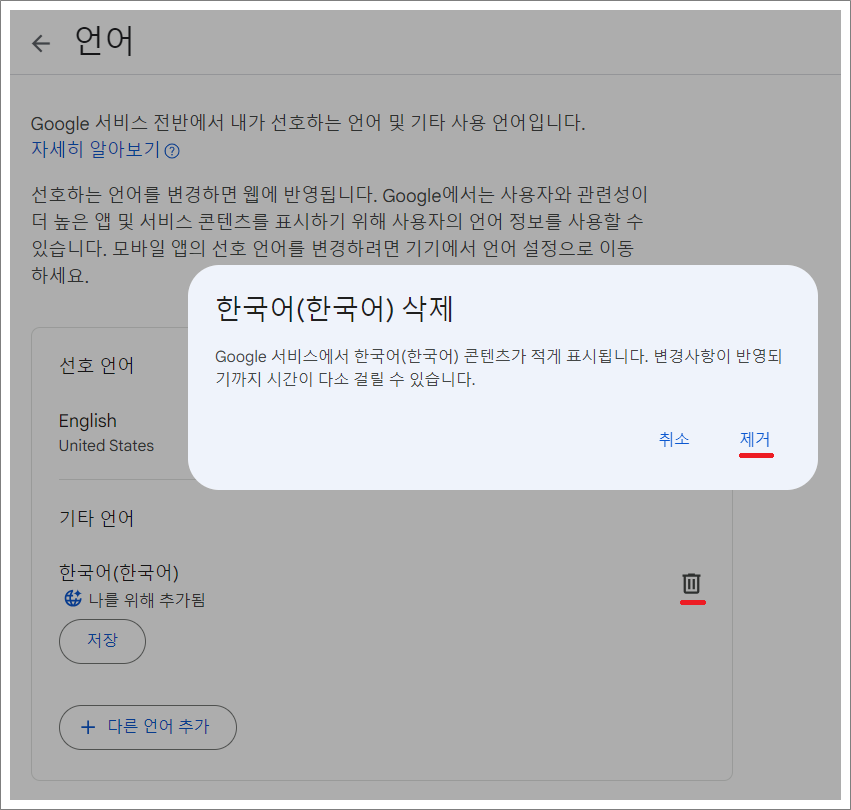Click the trash icon for 한국어(한국어)
The image size is (851, 810).
[x=691, y=584]
